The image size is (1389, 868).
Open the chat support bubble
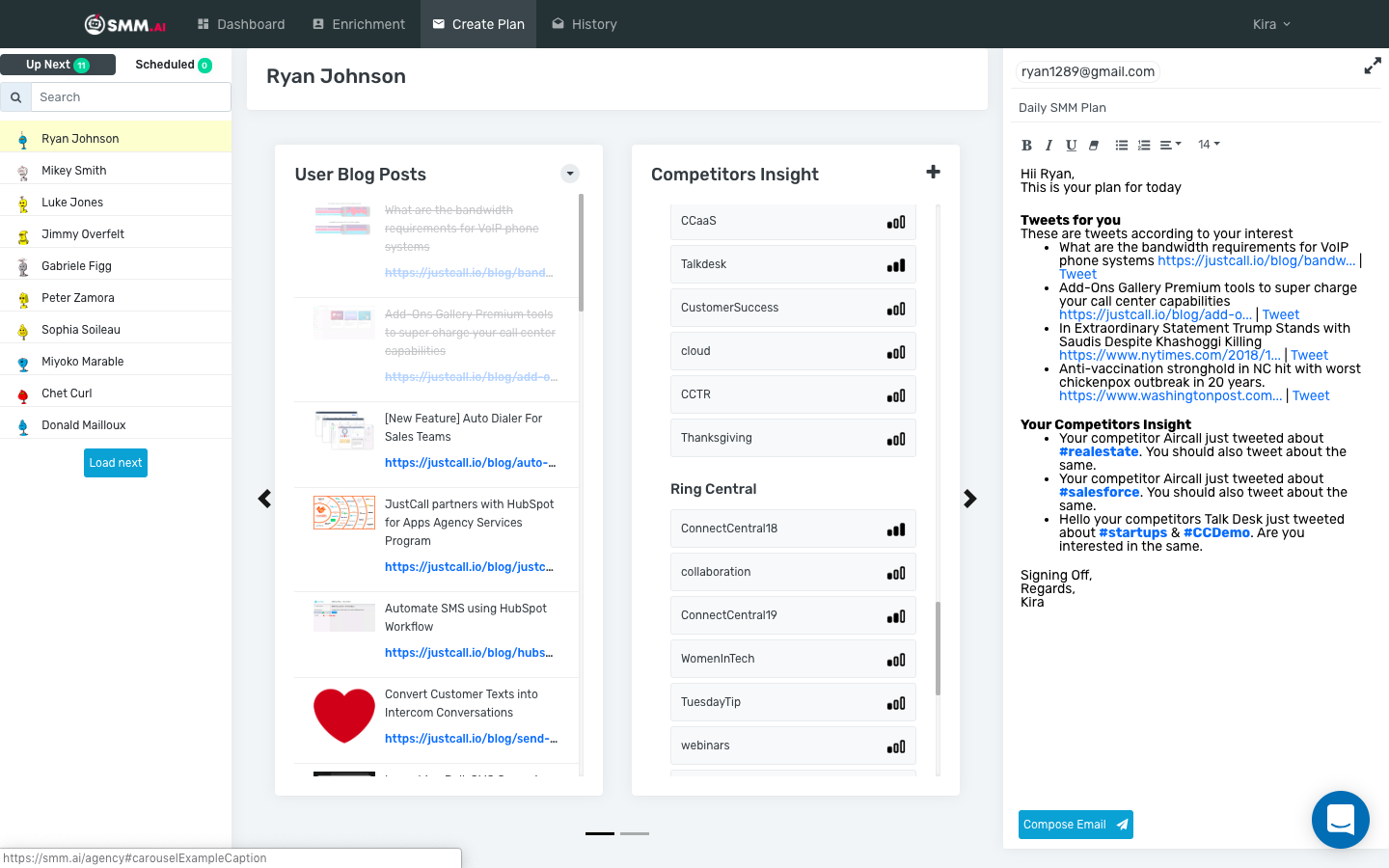1341,820
